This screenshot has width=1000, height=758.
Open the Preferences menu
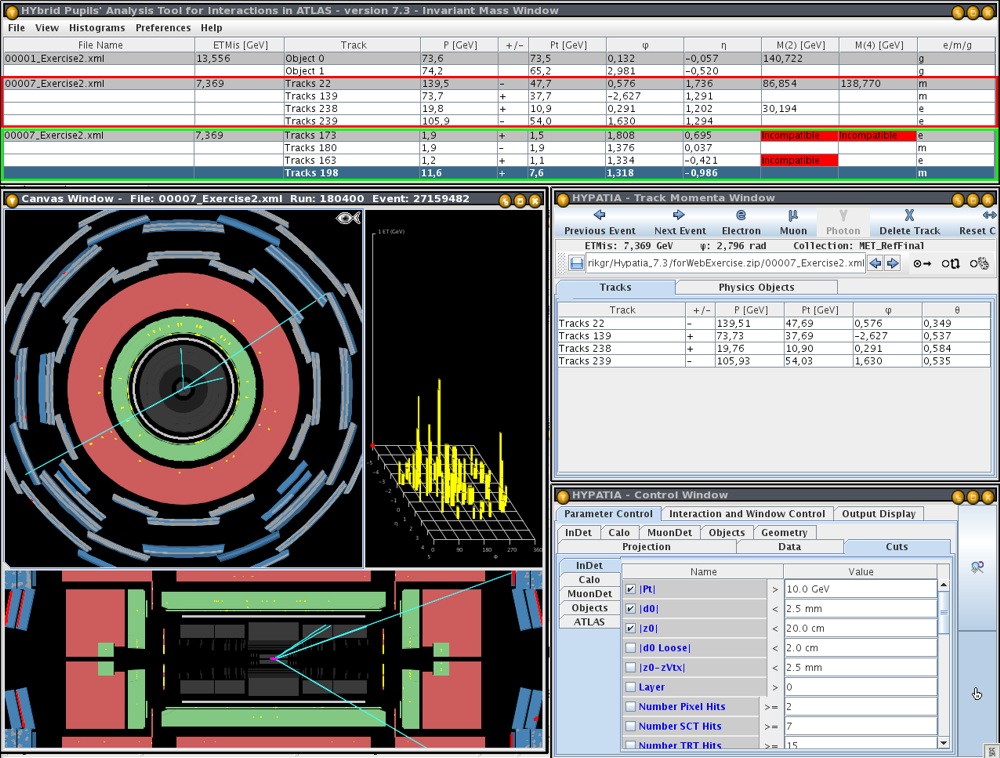[163, 28]
